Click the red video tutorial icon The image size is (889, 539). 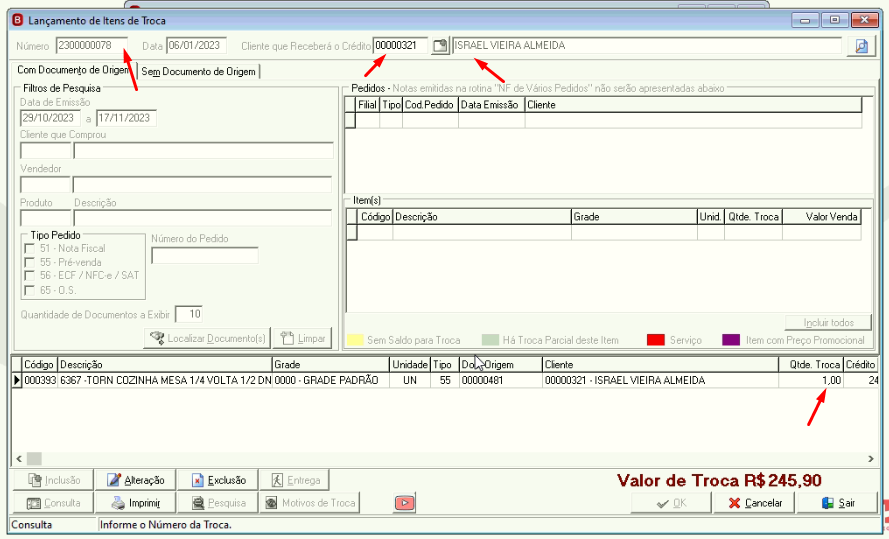coord(404,503)
